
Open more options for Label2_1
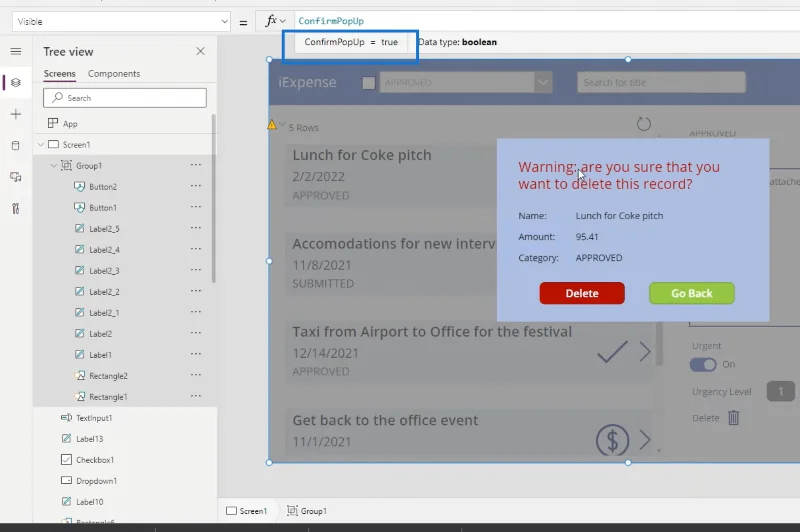[196, 312]
